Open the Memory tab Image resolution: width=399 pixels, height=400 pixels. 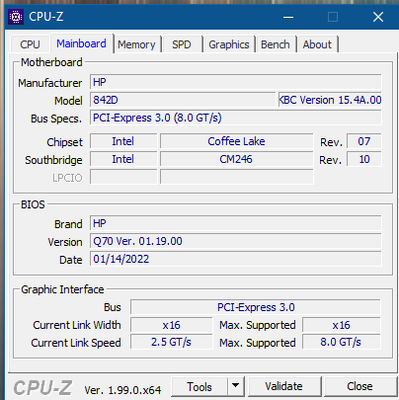pos(136,44)
